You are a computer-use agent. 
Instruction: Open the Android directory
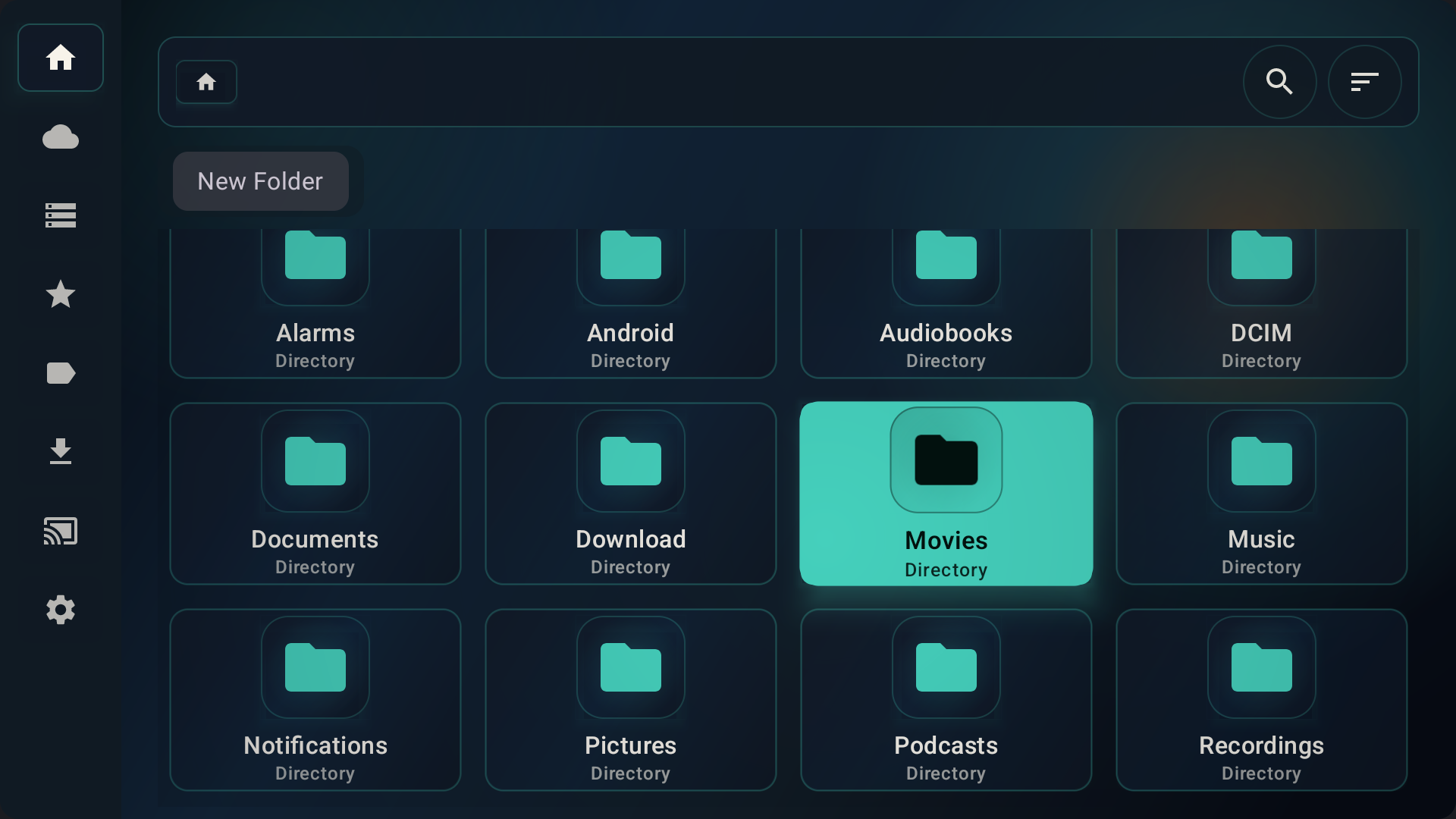(631, 303)
